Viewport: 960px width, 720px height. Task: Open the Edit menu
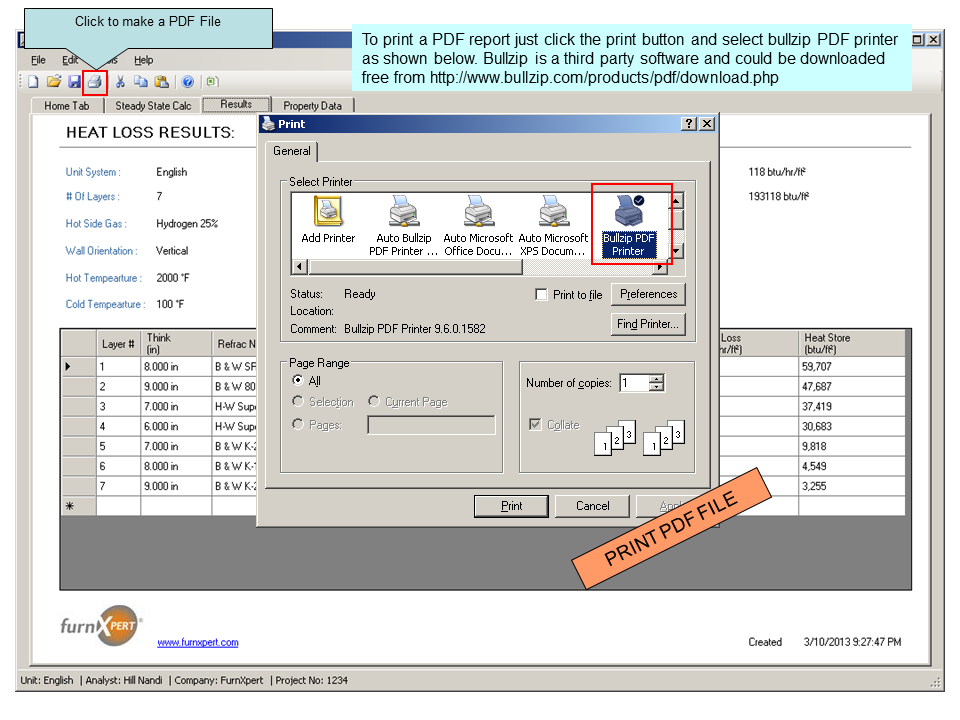pos(69,60)
